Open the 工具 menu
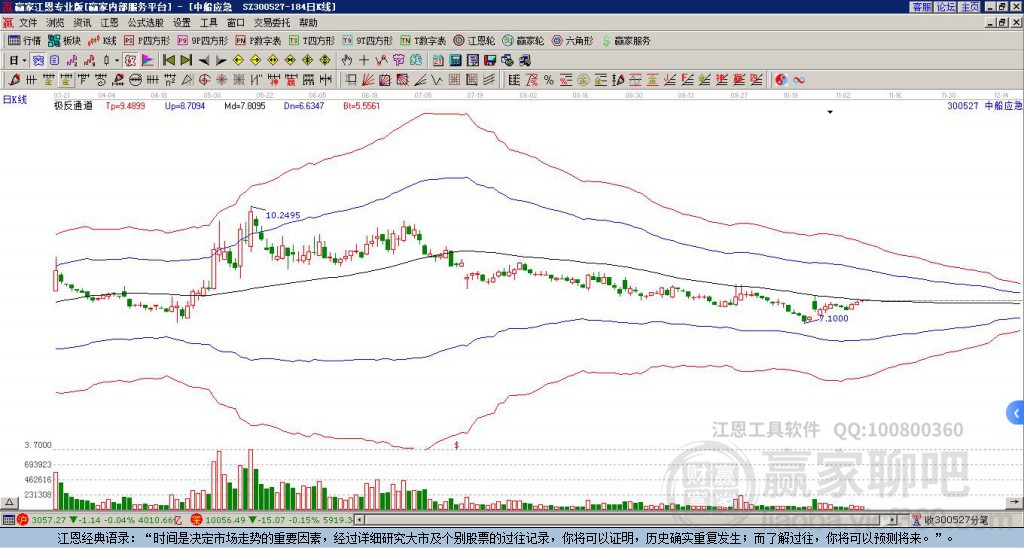This screenshot has height=548, width=1024. click(209, 23)
